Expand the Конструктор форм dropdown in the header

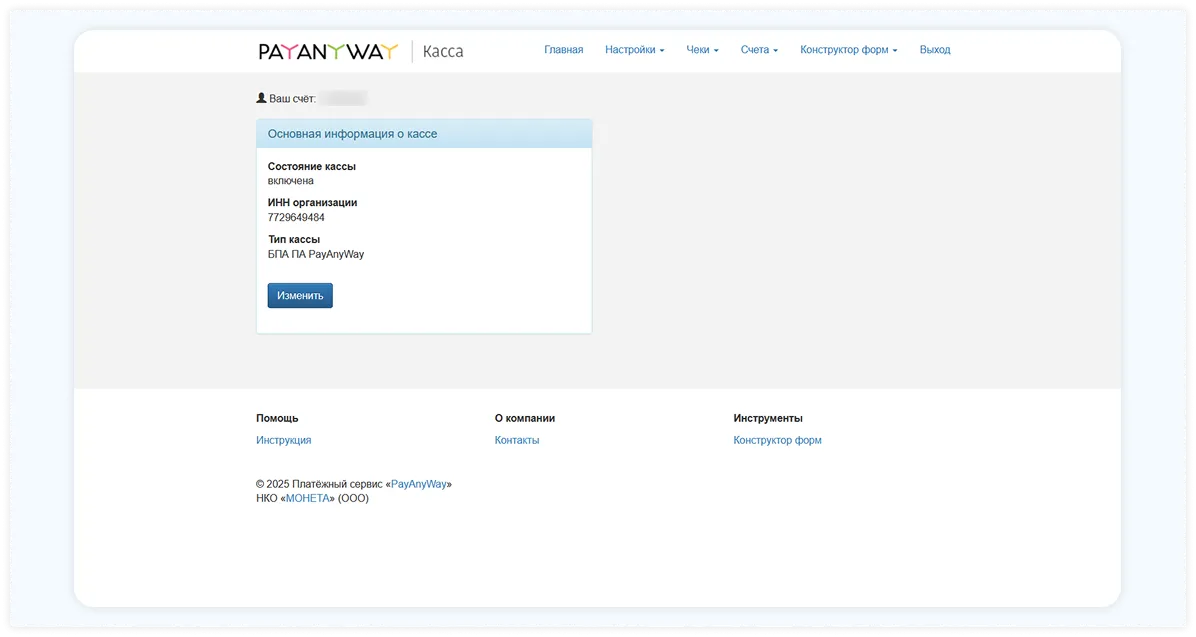point(849,50)
